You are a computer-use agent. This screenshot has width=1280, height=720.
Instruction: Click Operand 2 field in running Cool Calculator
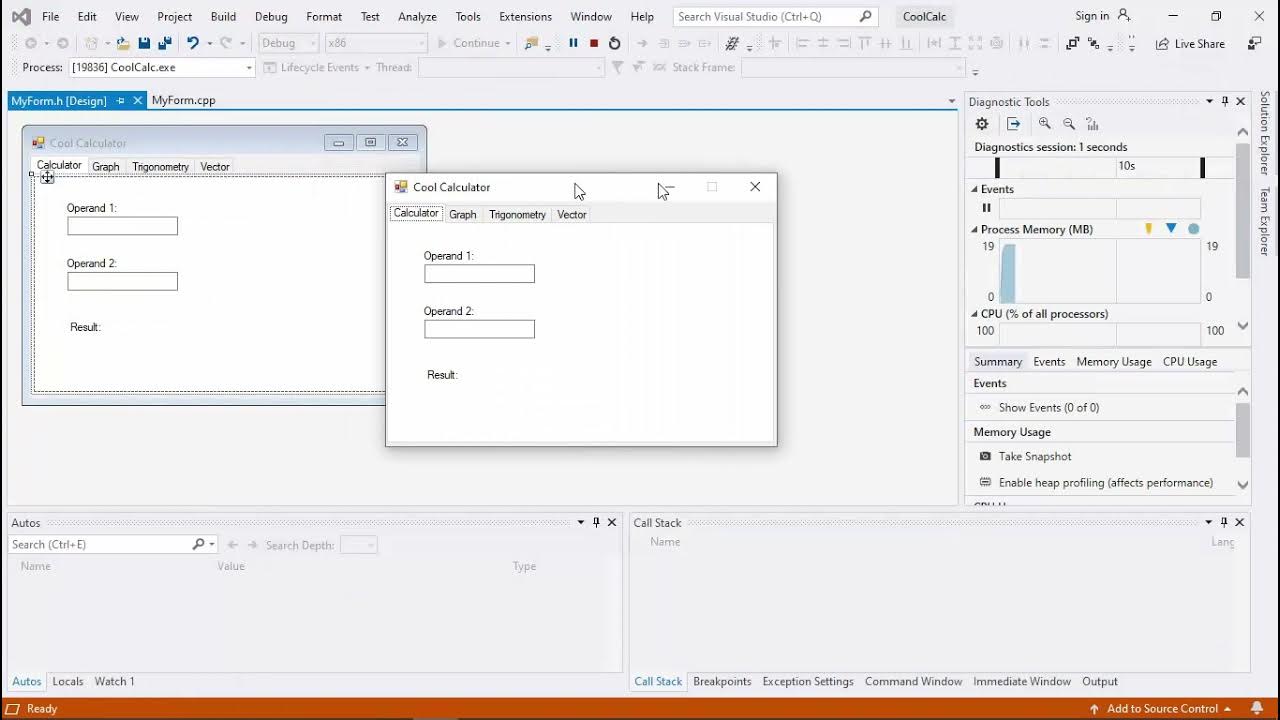point(479,329)
